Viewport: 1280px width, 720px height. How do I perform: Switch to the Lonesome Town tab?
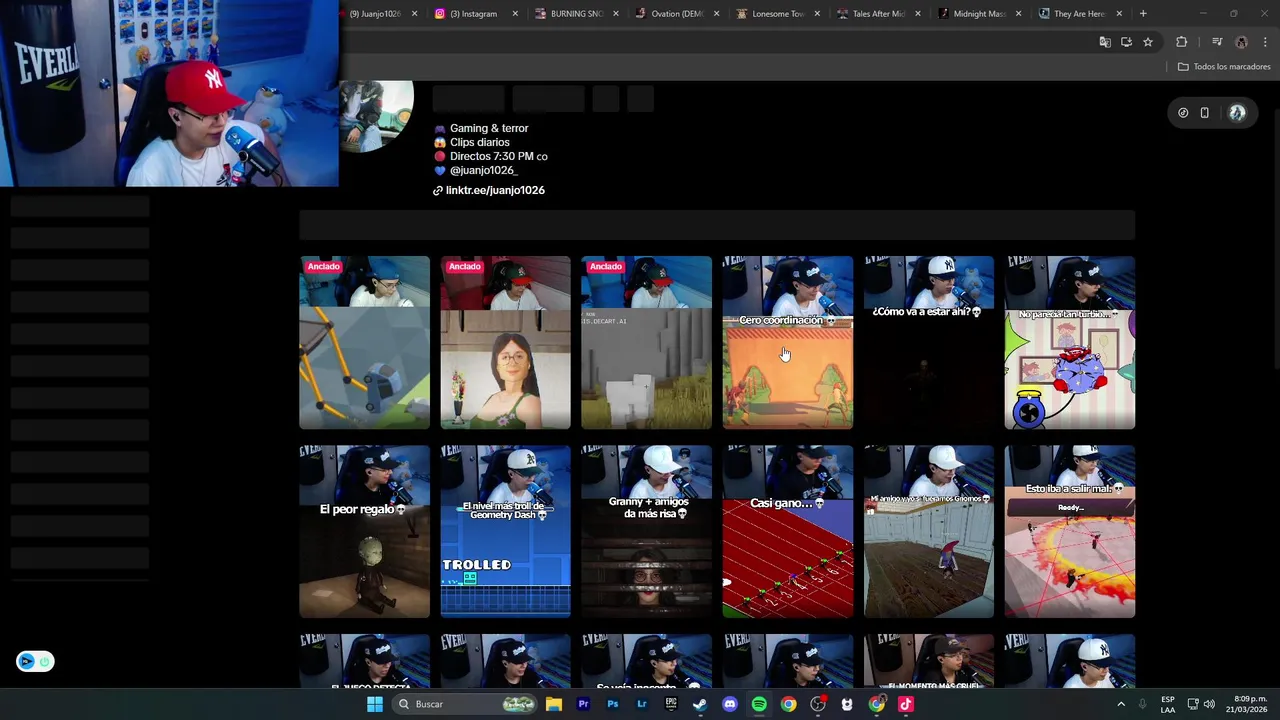coord(778,14)
